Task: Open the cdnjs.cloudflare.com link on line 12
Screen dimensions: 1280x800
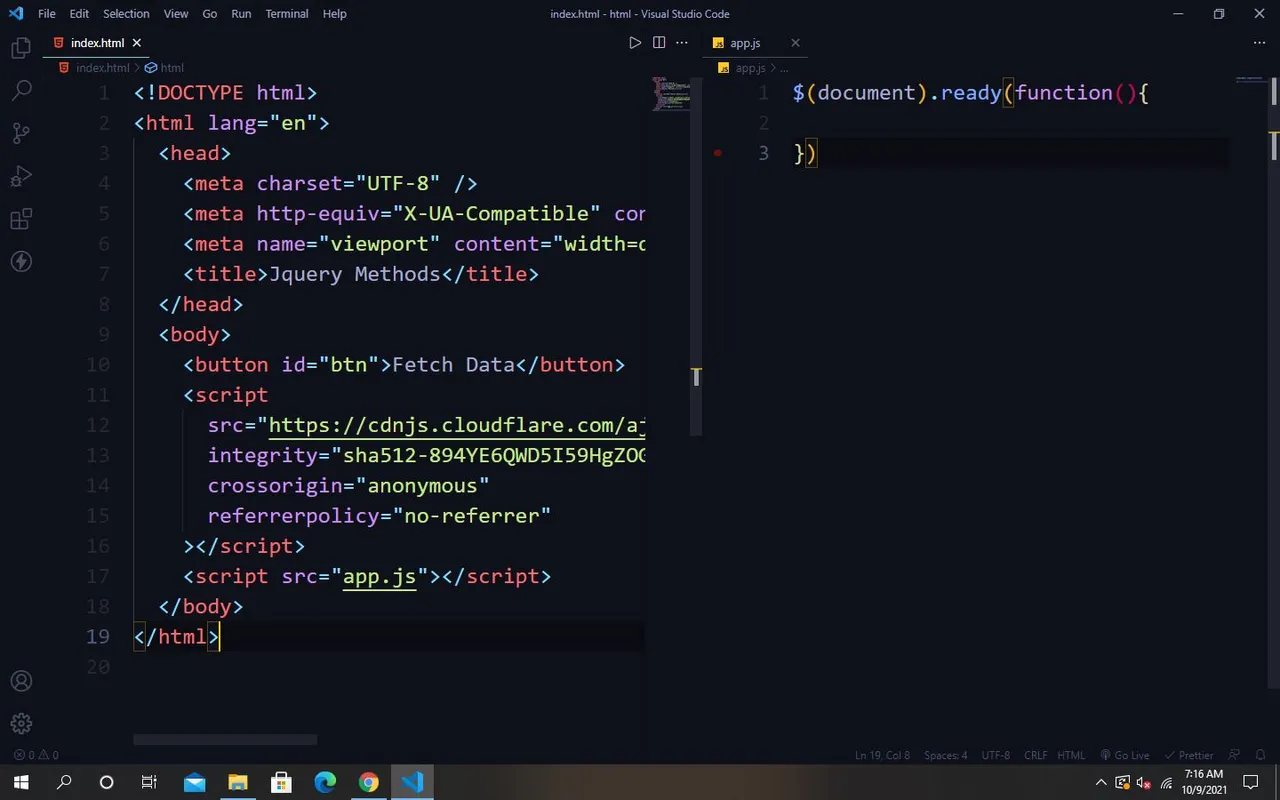Action: [457, 425]
